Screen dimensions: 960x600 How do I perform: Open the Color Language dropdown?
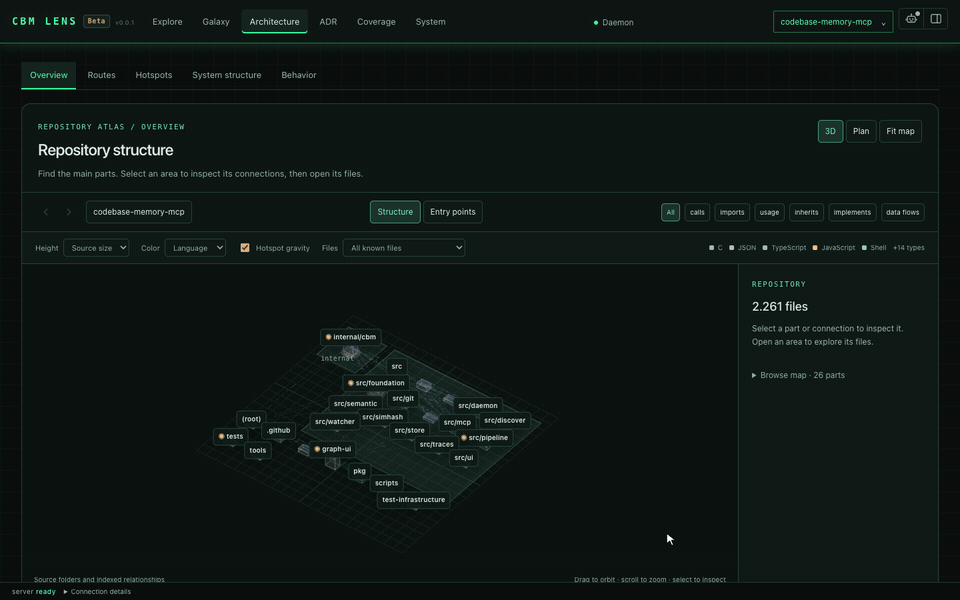click(x=195, y=248)
